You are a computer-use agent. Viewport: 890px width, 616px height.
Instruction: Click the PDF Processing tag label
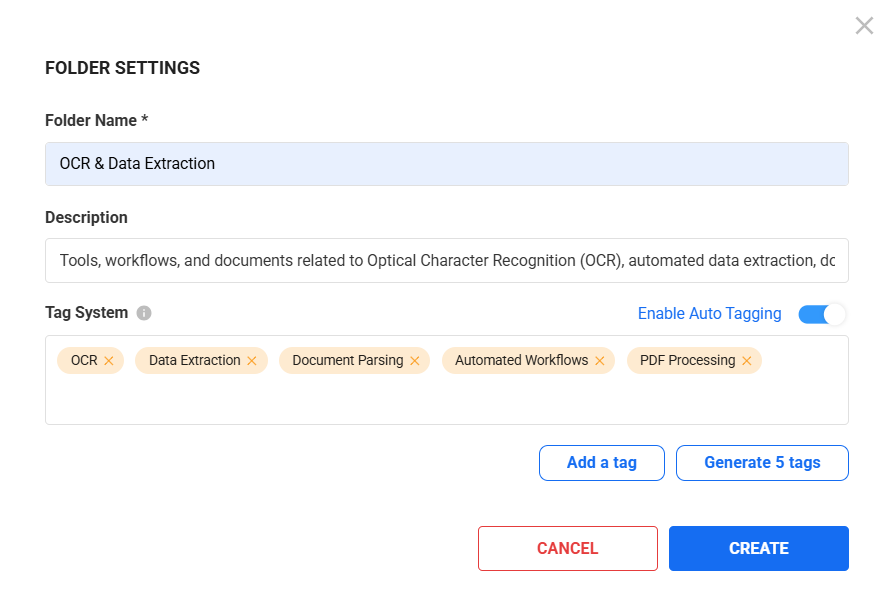[687, 361]
